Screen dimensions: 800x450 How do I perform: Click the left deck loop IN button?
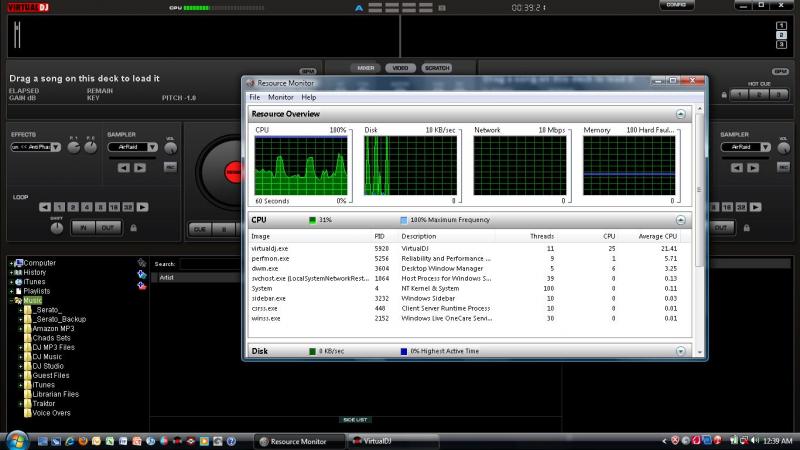click(83, 228)
